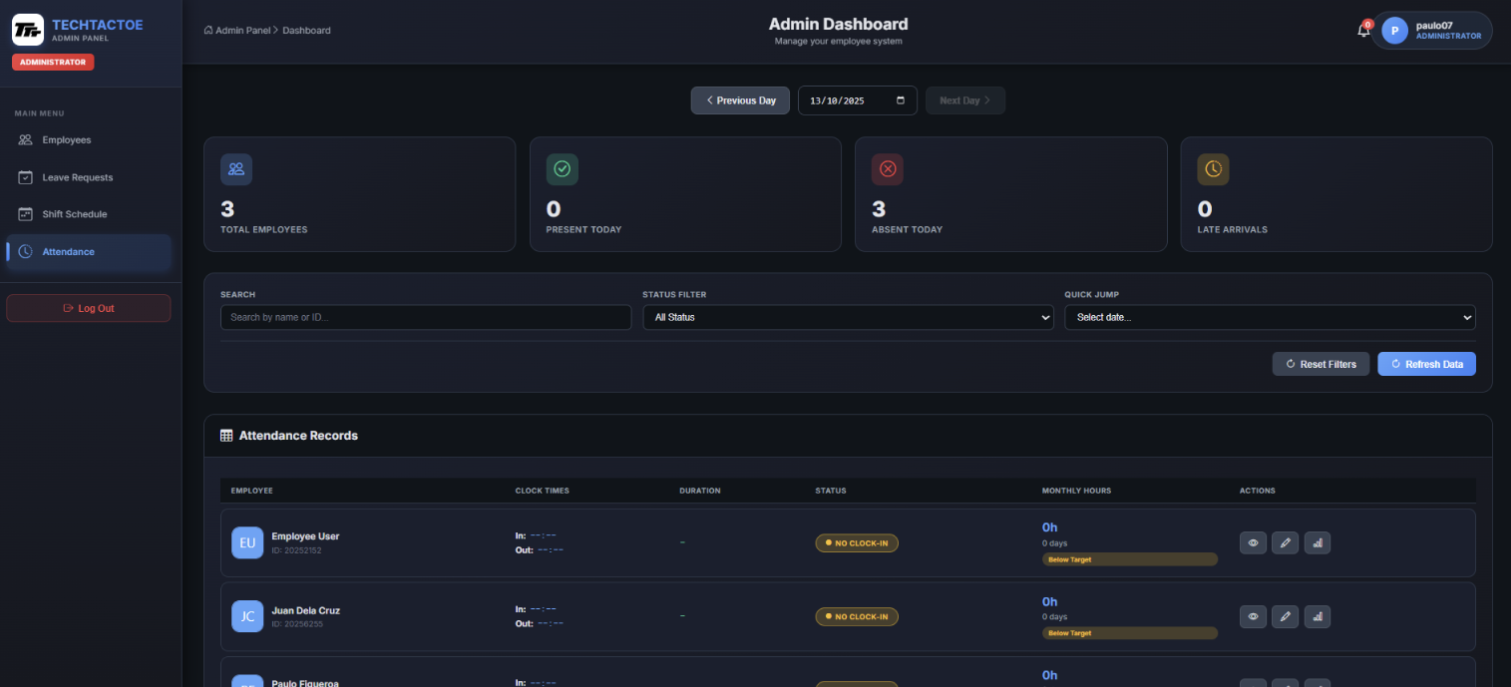Click No Clock-In status badge for Juan Dela Cruz
1511x687 pixels.
pos(857,617)
